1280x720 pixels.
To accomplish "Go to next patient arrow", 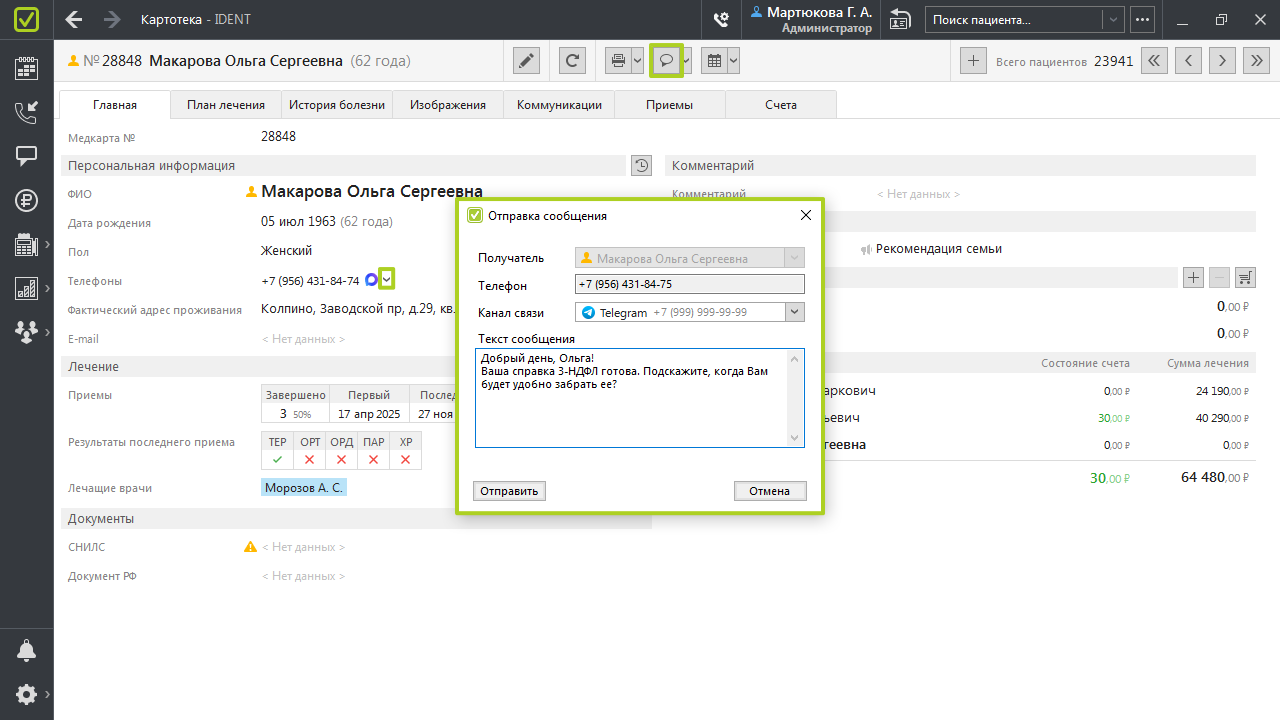I will click(1221, 61).
